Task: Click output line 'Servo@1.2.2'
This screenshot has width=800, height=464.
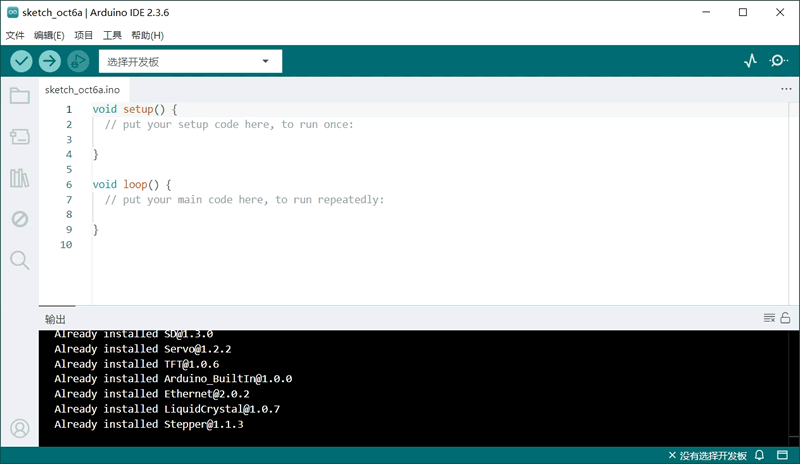Action: (x=143, y=349)
